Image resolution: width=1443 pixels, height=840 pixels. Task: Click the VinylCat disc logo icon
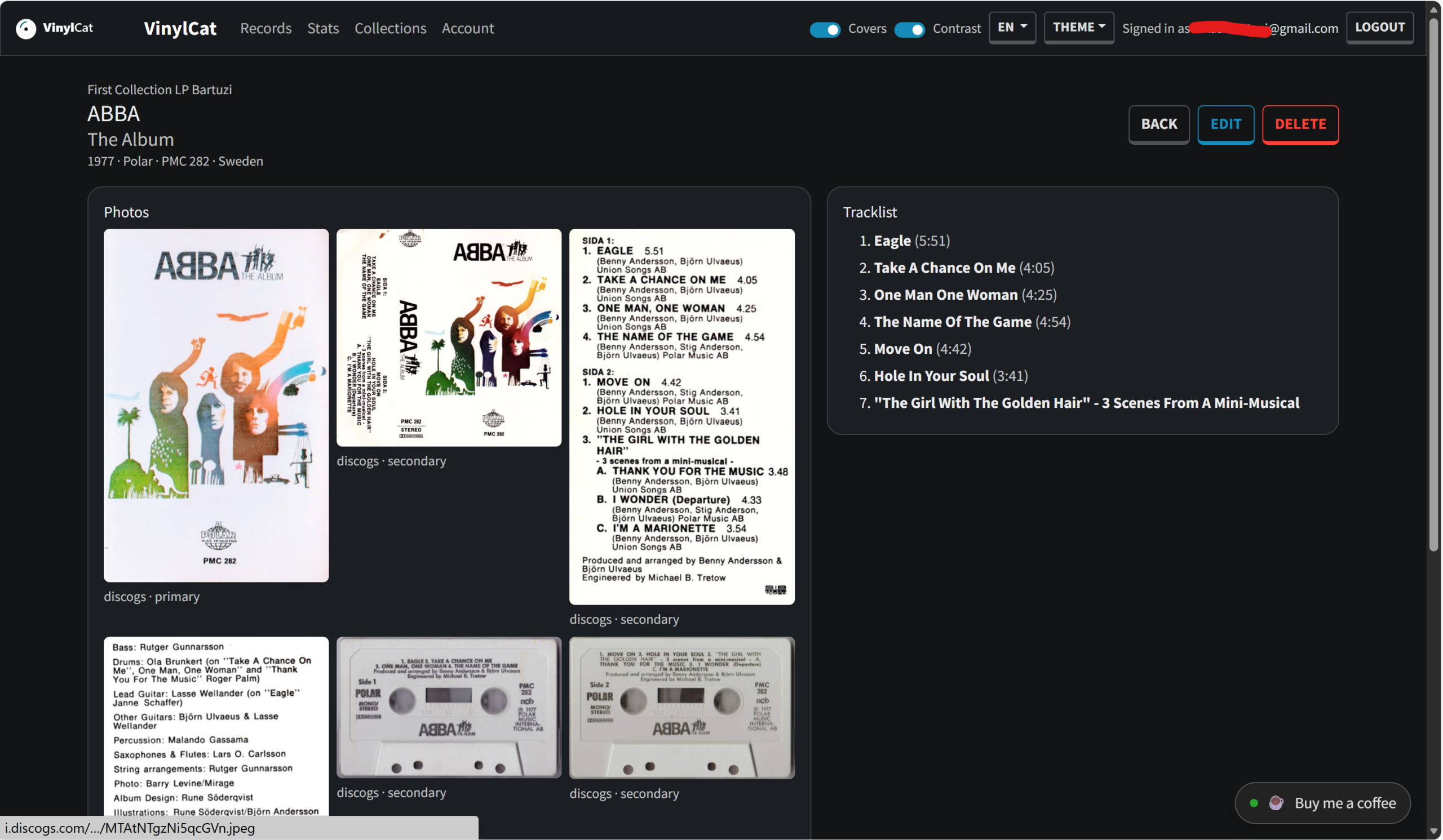click(26, 29)
